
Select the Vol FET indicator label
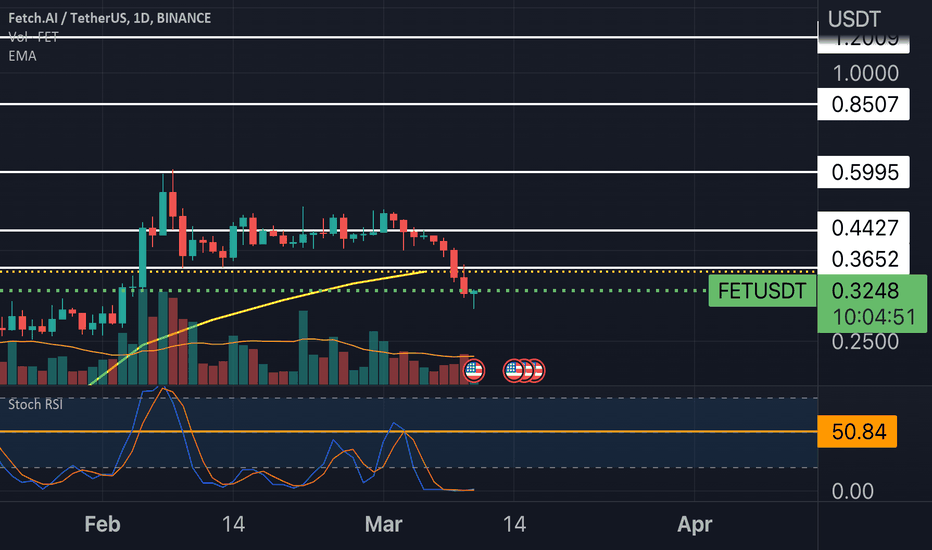(x=33, y=37)
